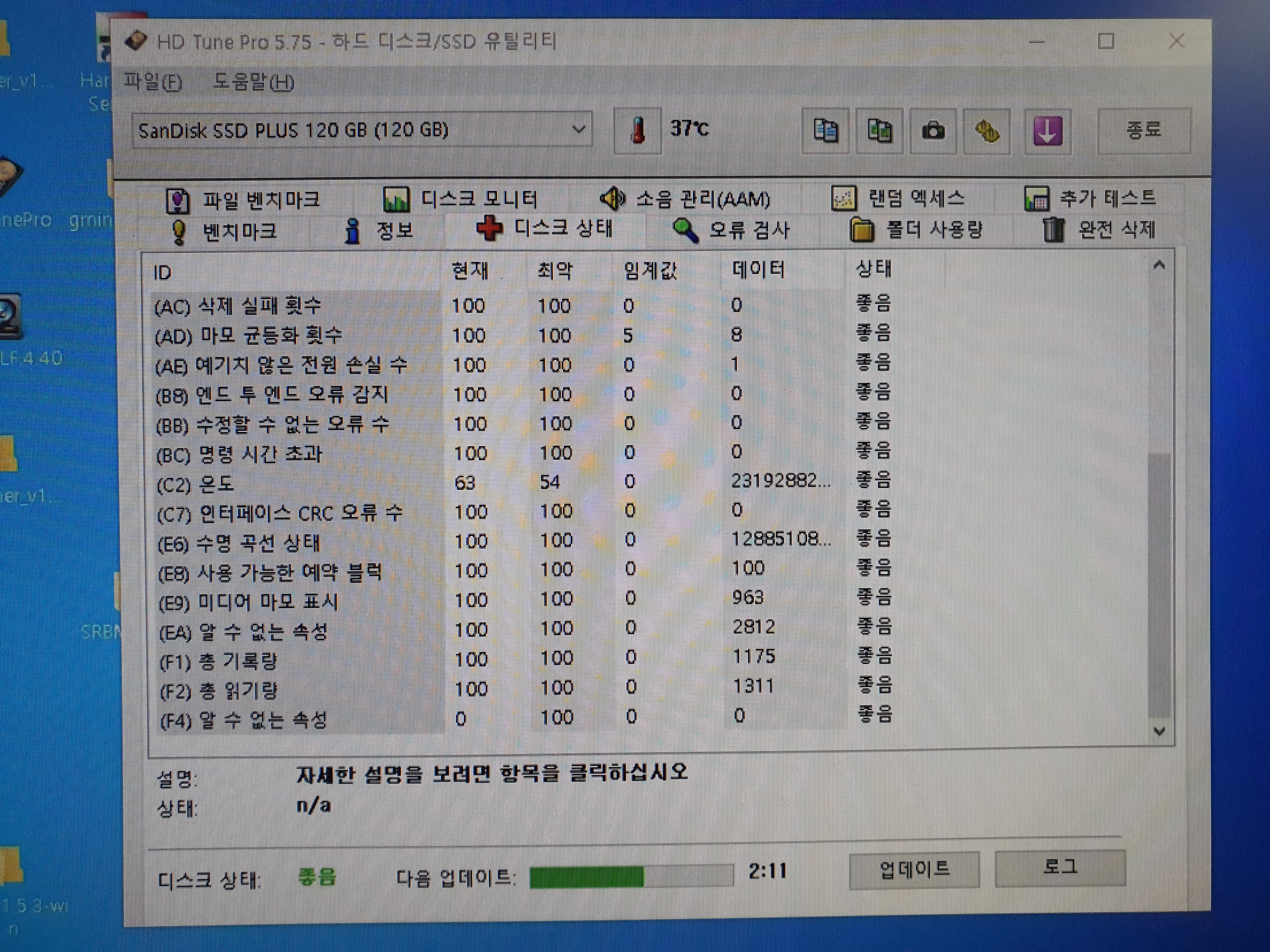Screen dimensions: 1270x952
Task: Minimize the HD Tune Pro window
Action: click(x=1037, y=41)
